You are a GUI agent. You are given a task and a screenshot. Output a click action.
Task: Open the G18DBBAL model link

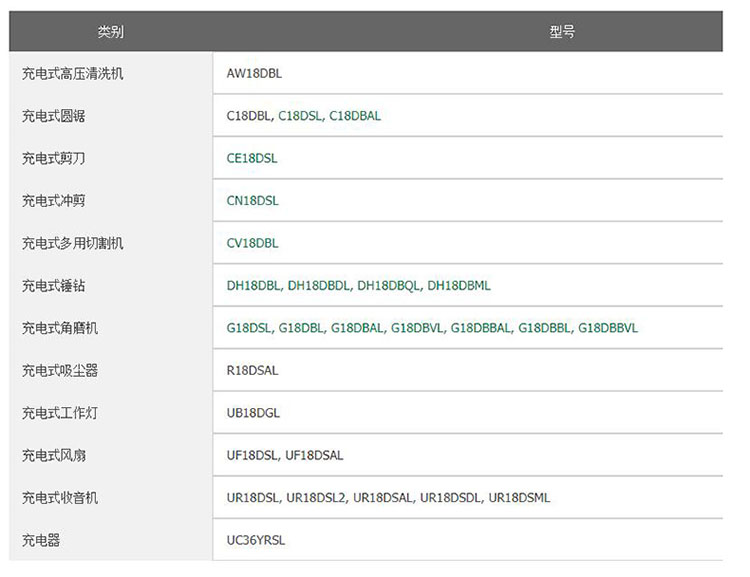point(481,328)
